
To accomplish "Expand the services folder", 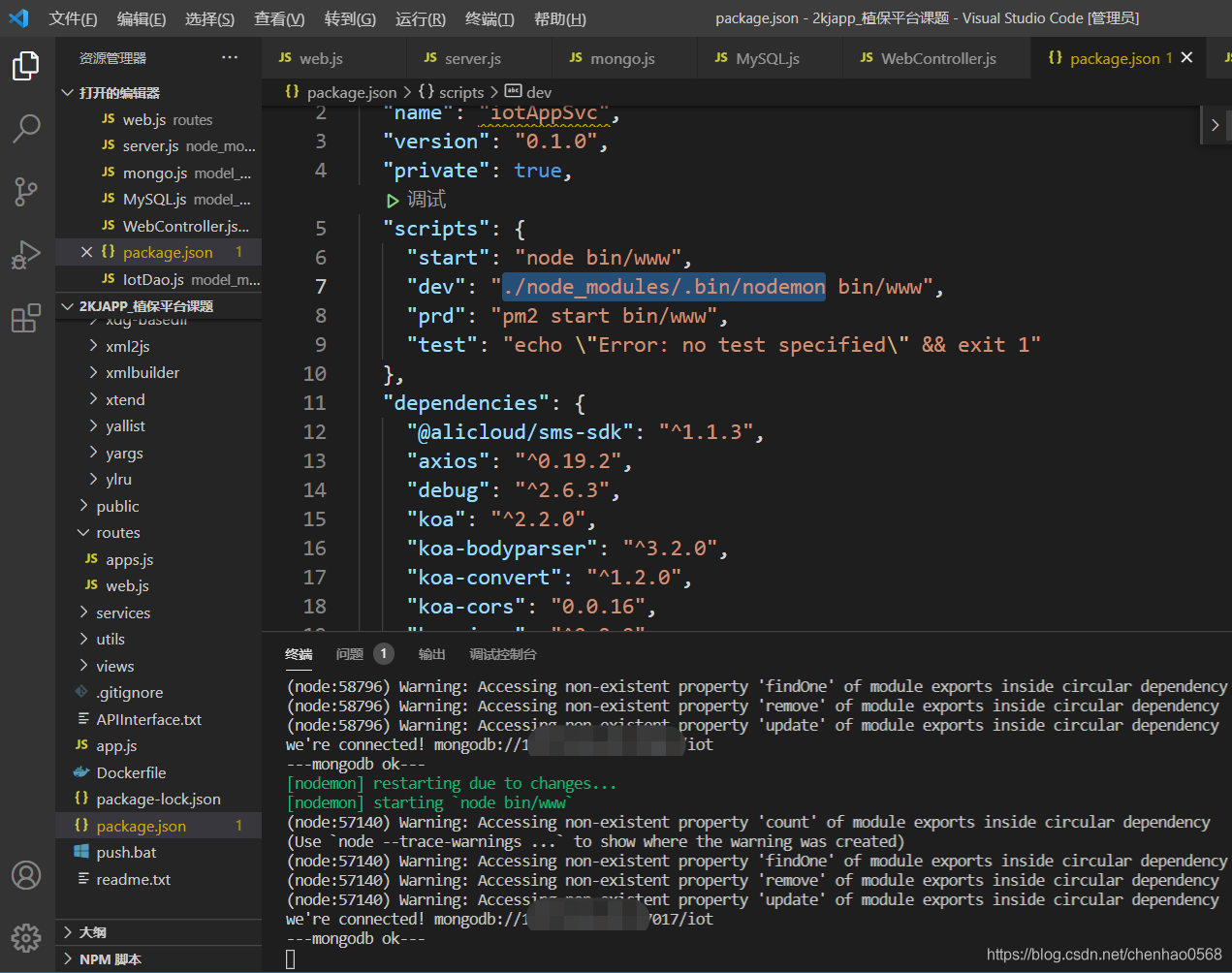I will tap(122, 612).
